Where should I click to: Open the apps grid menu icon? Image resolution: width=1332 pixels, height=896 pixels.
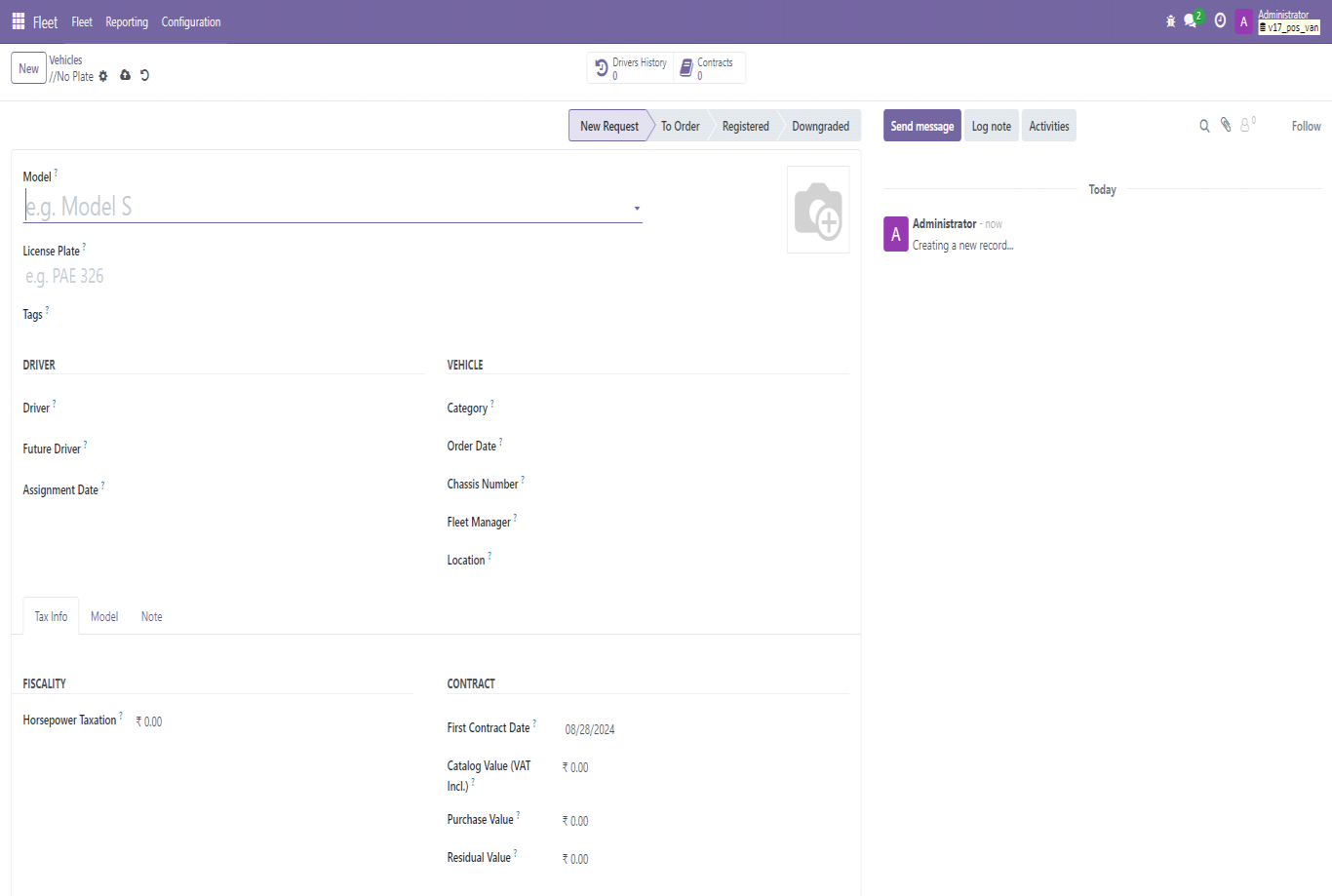tap(18, 21)
